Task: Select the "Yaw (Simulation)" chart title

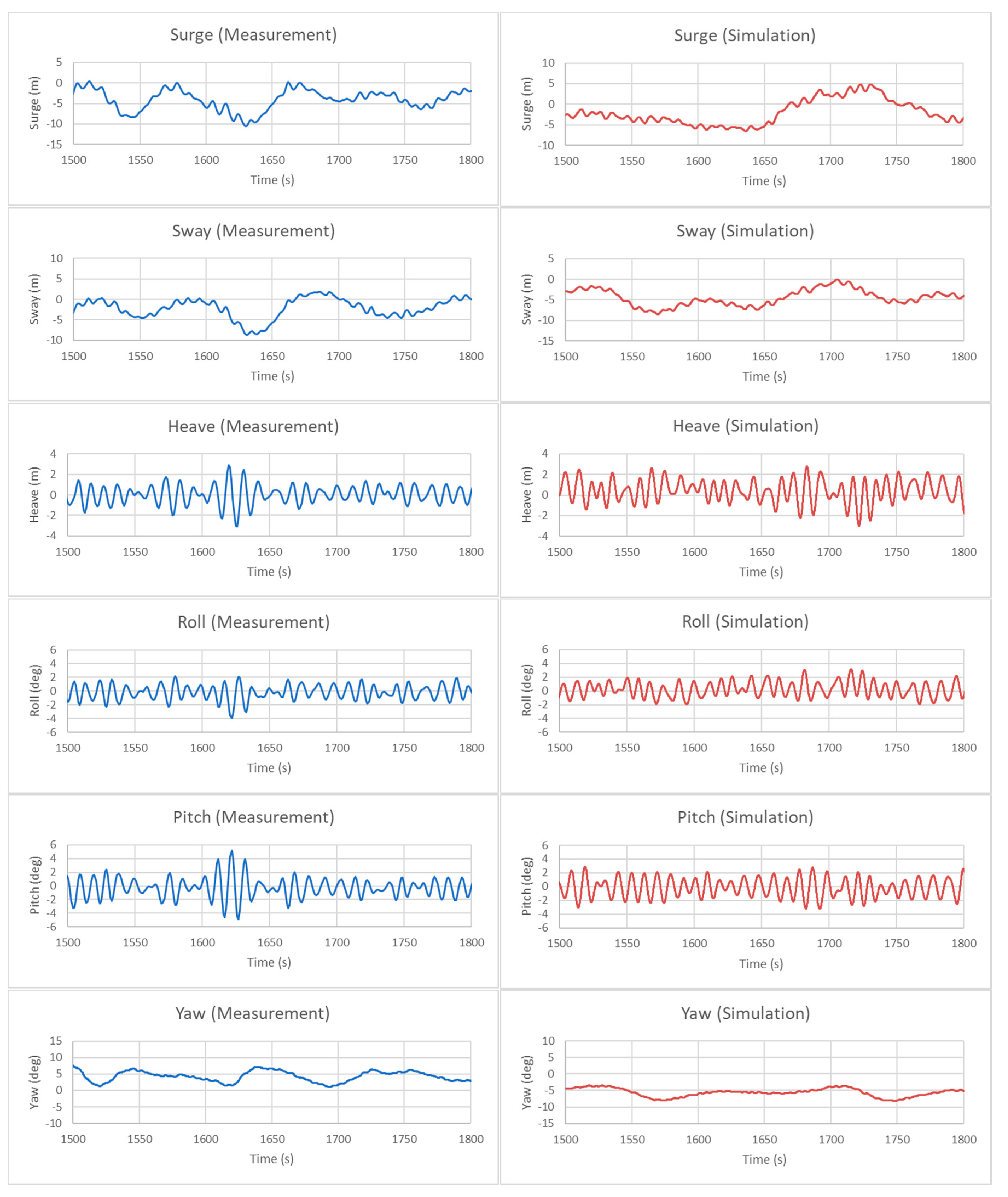Action: pyautogui.click(x=745, y=1013)
